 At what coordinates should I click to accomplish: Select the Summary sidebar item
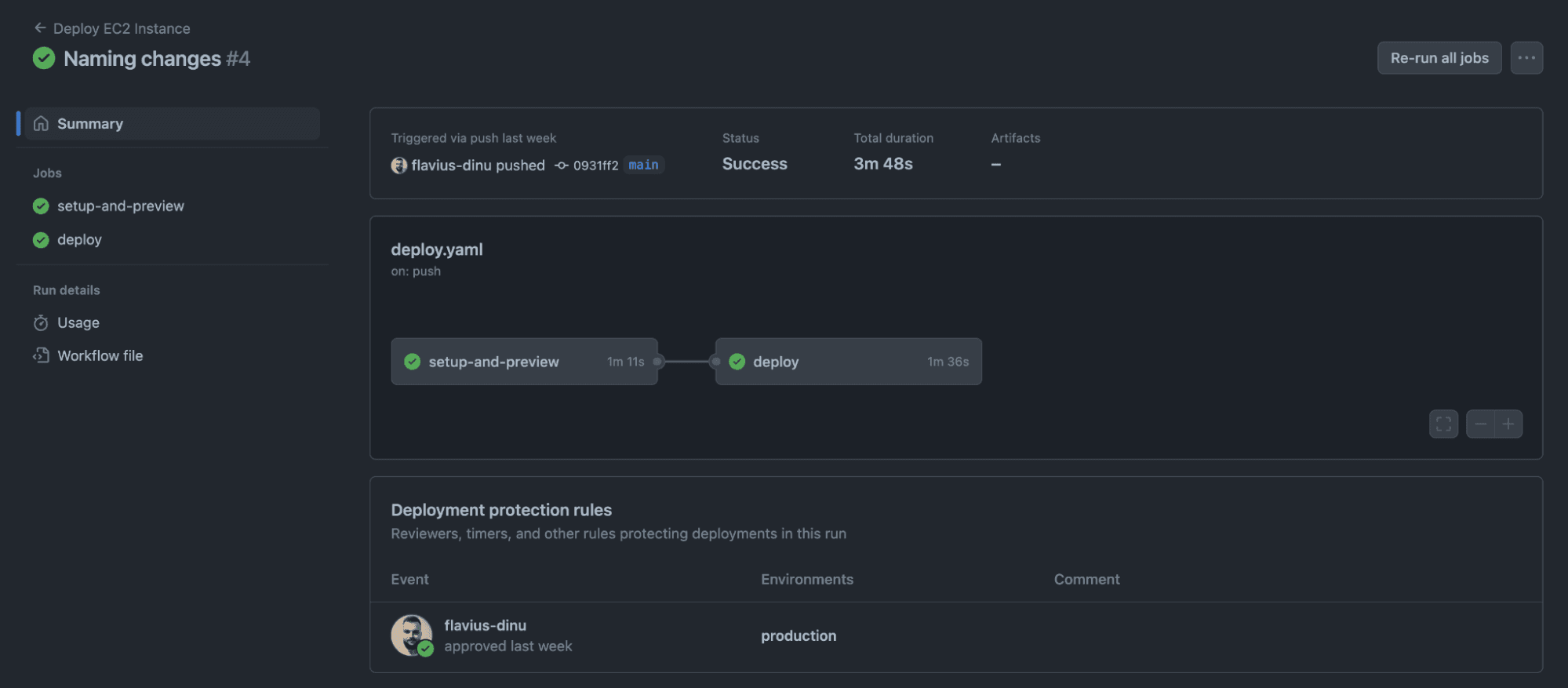173,124
